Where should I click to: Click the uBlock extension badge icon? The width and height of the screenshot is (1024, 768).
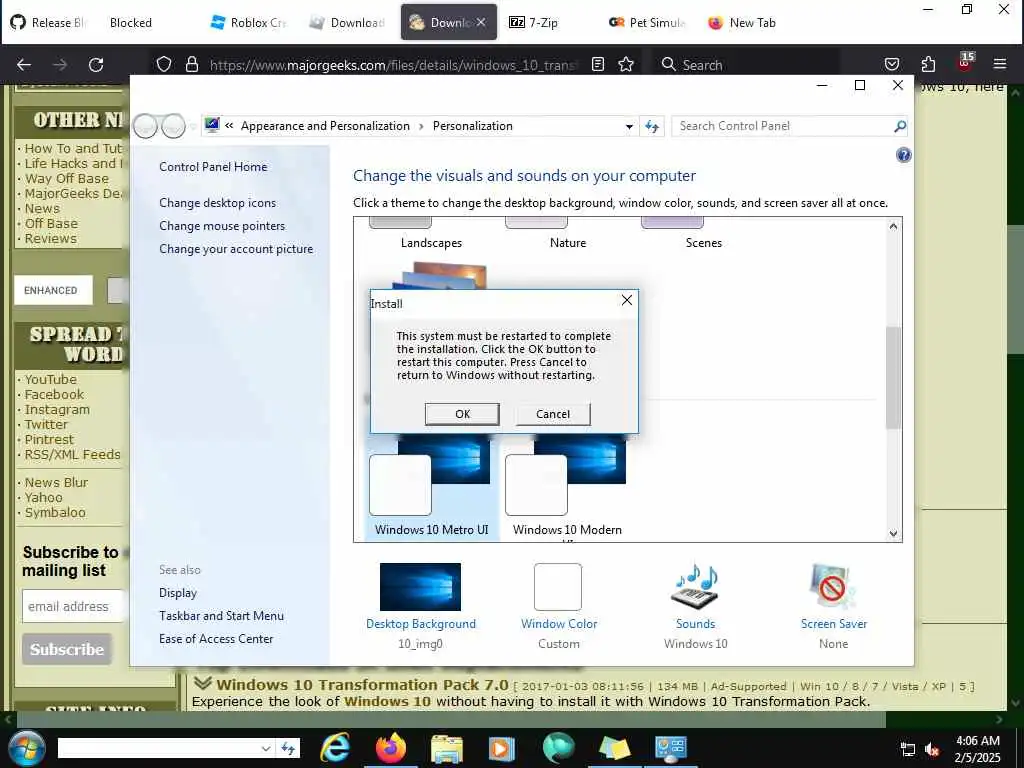pyautogui.click(x=965, y=62)
